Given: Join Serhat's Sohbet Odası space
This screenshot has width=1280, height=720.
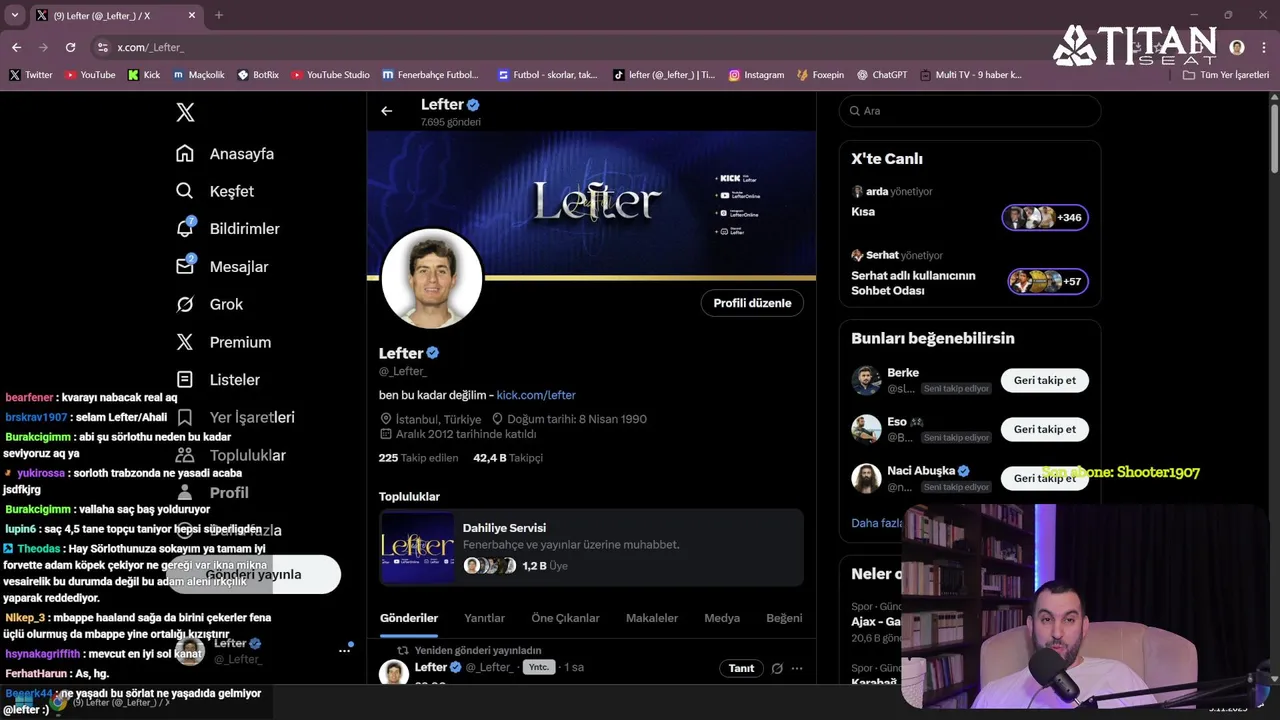Looking at the screenshot, I should tap(1047, 281).
